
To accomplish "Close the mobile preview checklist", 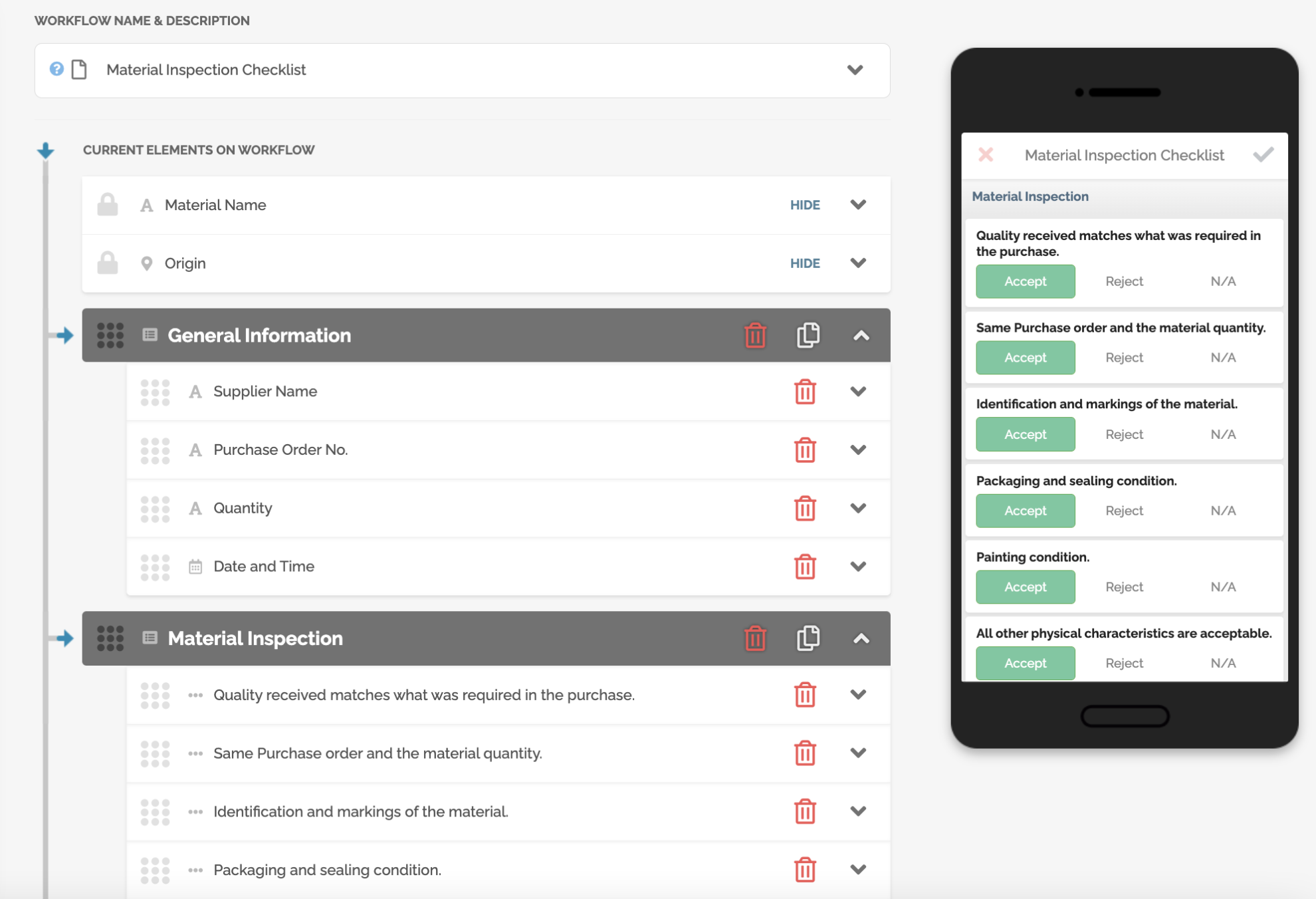I will pos(986,154).
